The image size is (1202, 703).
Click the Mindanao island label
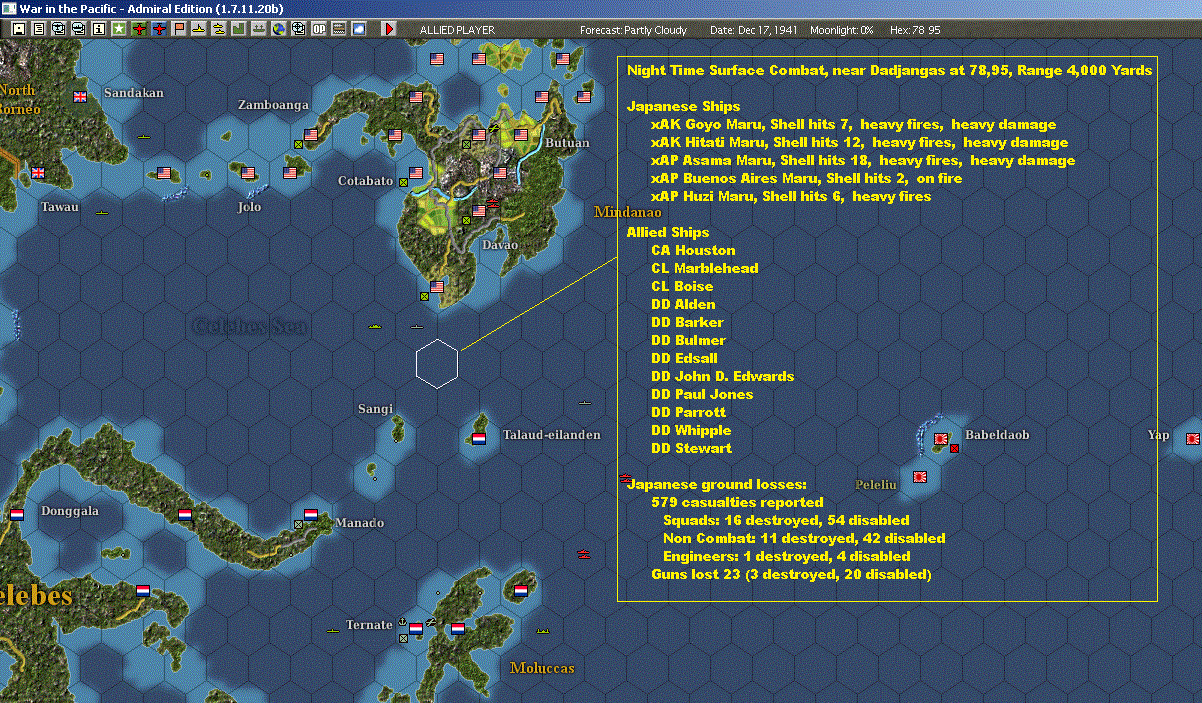click(x=628, y=212)
